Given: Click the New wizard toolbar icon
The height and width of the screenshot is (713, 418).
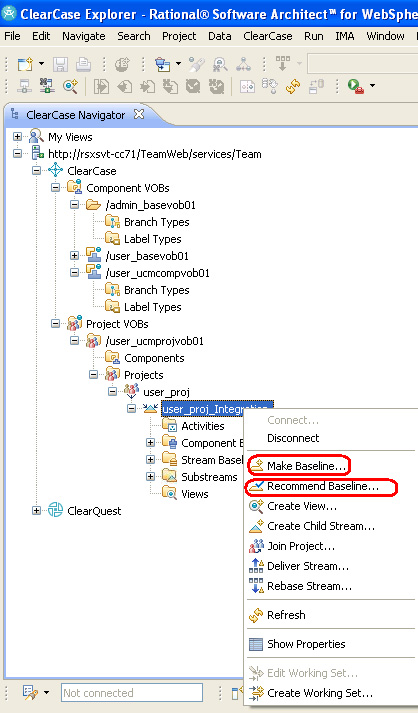Looking at the screenshot, I should [25, 64].
